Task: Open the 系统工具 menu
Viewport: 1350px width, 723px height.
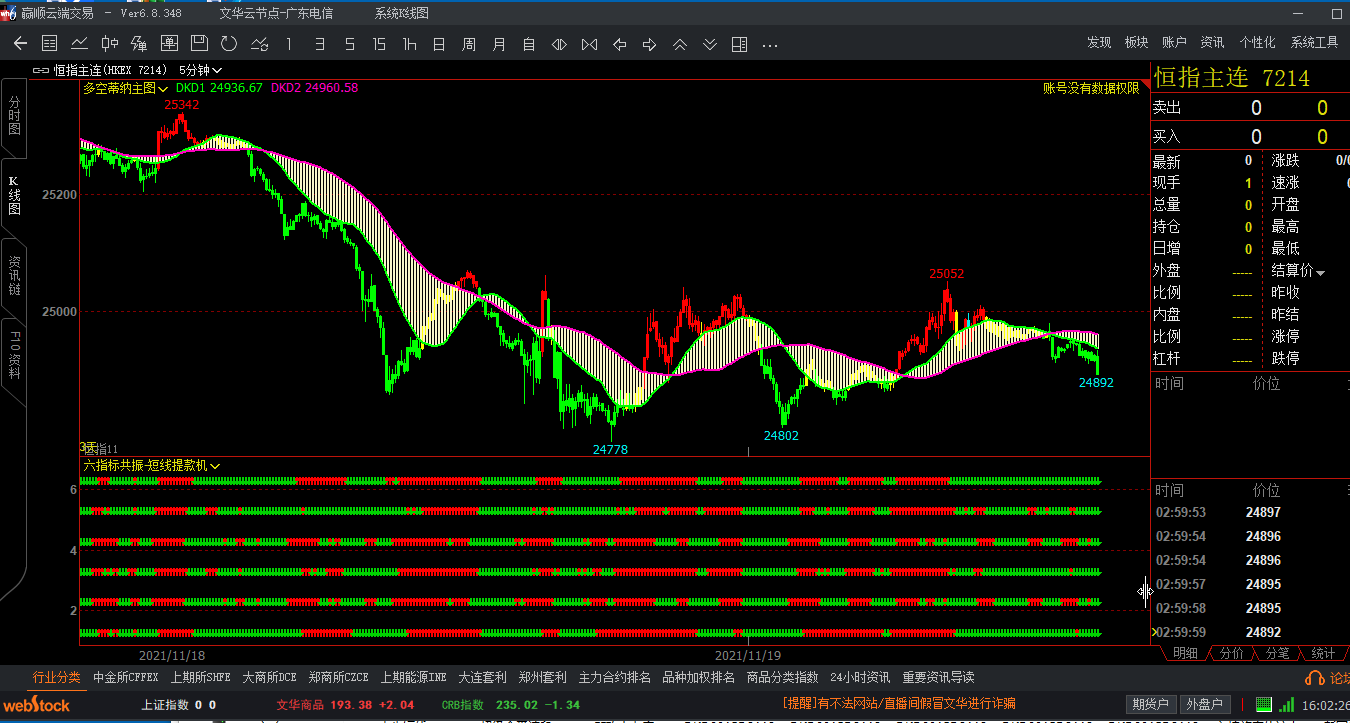Action: pyautogui.click(x=1314, y=42)
